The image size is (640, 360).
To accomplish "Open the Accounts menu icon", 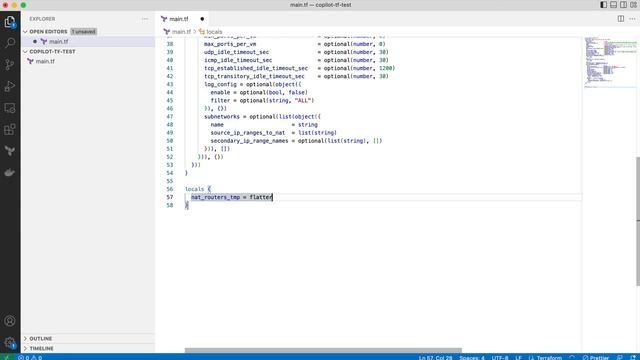I will pos(10,321).
